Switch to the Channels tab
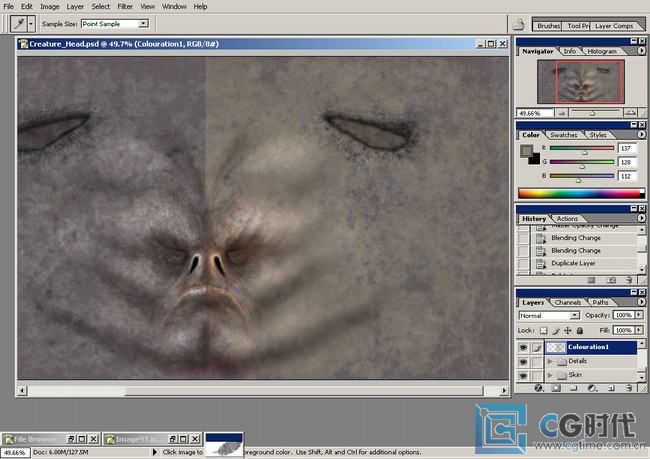The image size is (650, 459). pyautogui.click(x=568, y=302)
